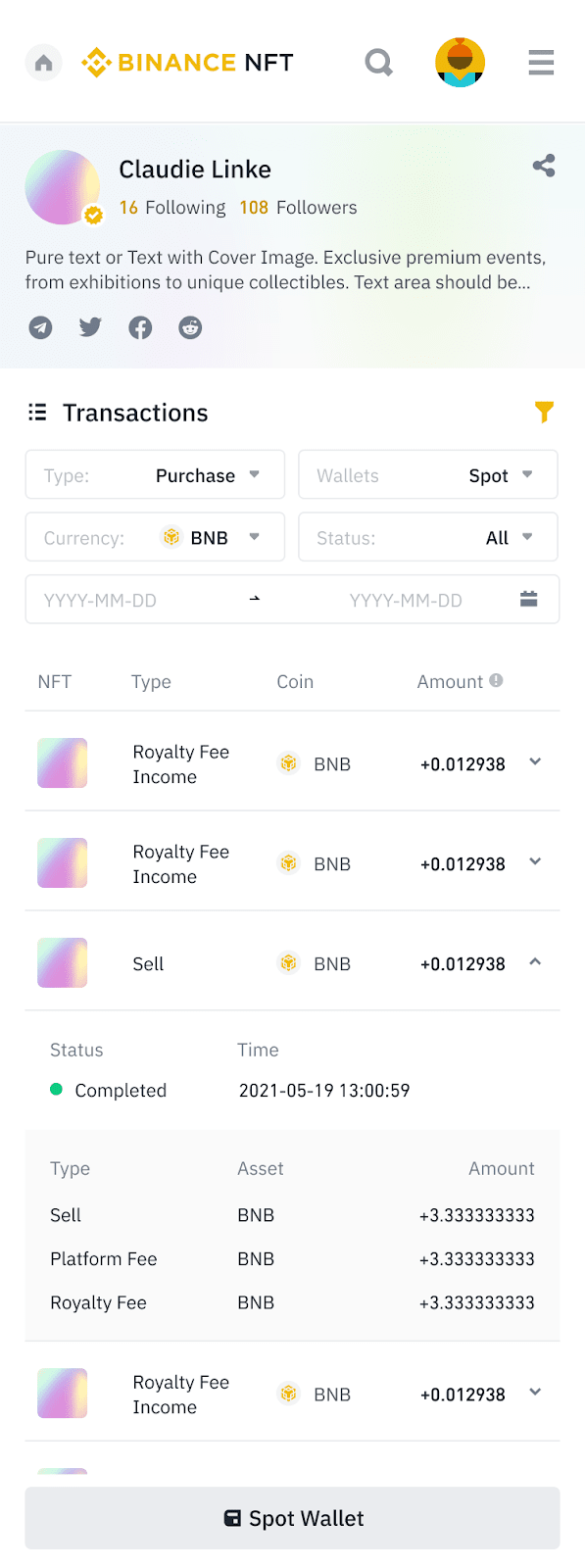Open search using the magnifier icon
Screen dimensions: 585x1568
pyautogui.click(x=378, y=62)
